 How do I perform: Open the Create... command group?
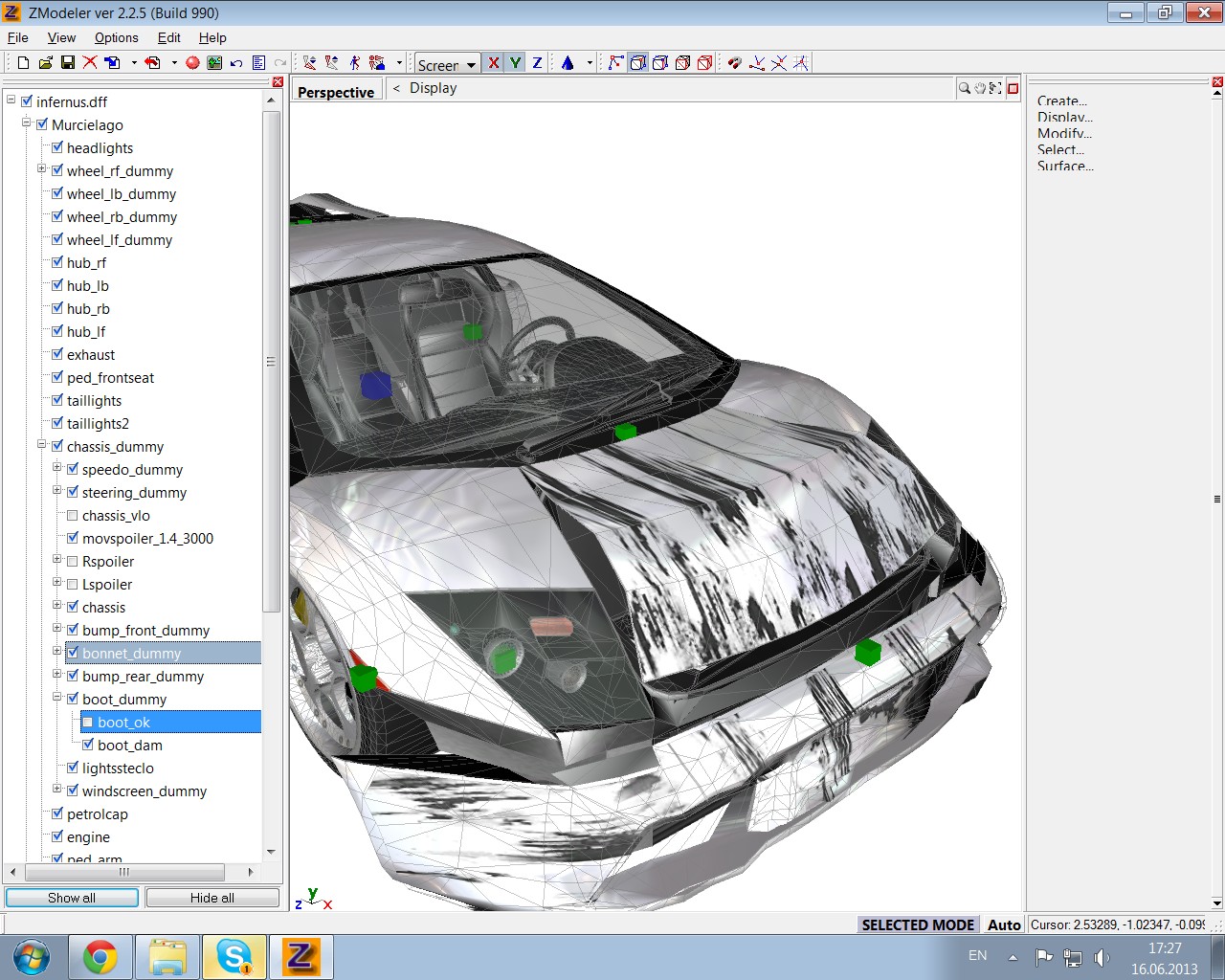(1062, 100)
